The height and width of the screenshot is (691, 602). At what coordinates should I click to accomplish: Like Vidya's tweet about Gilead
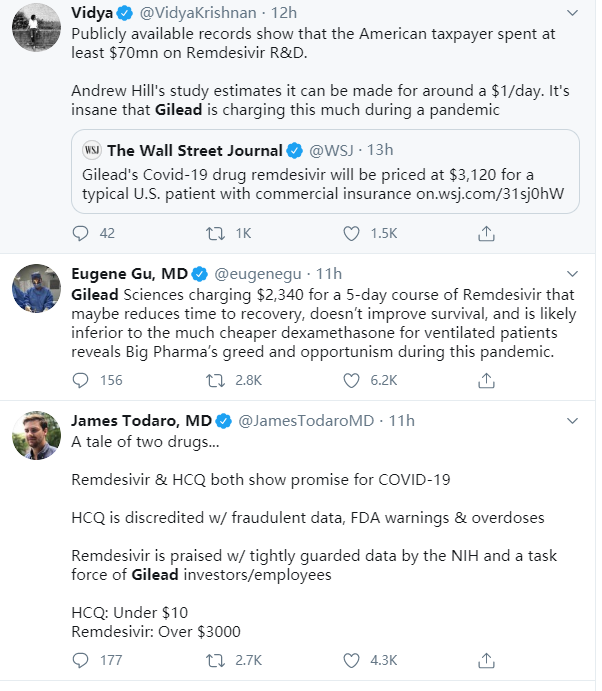click(351, 233)
